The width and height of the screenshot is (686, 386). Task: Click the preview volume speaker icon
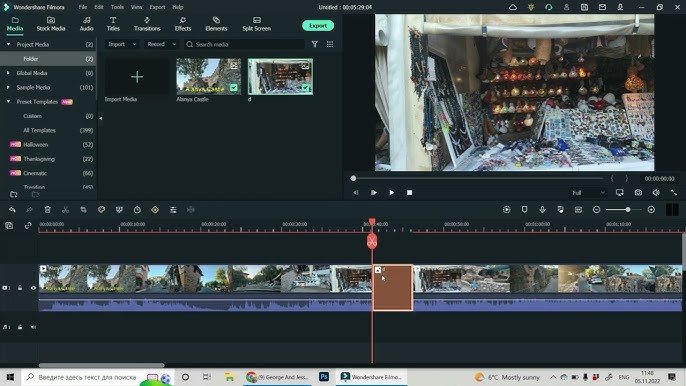656,193
